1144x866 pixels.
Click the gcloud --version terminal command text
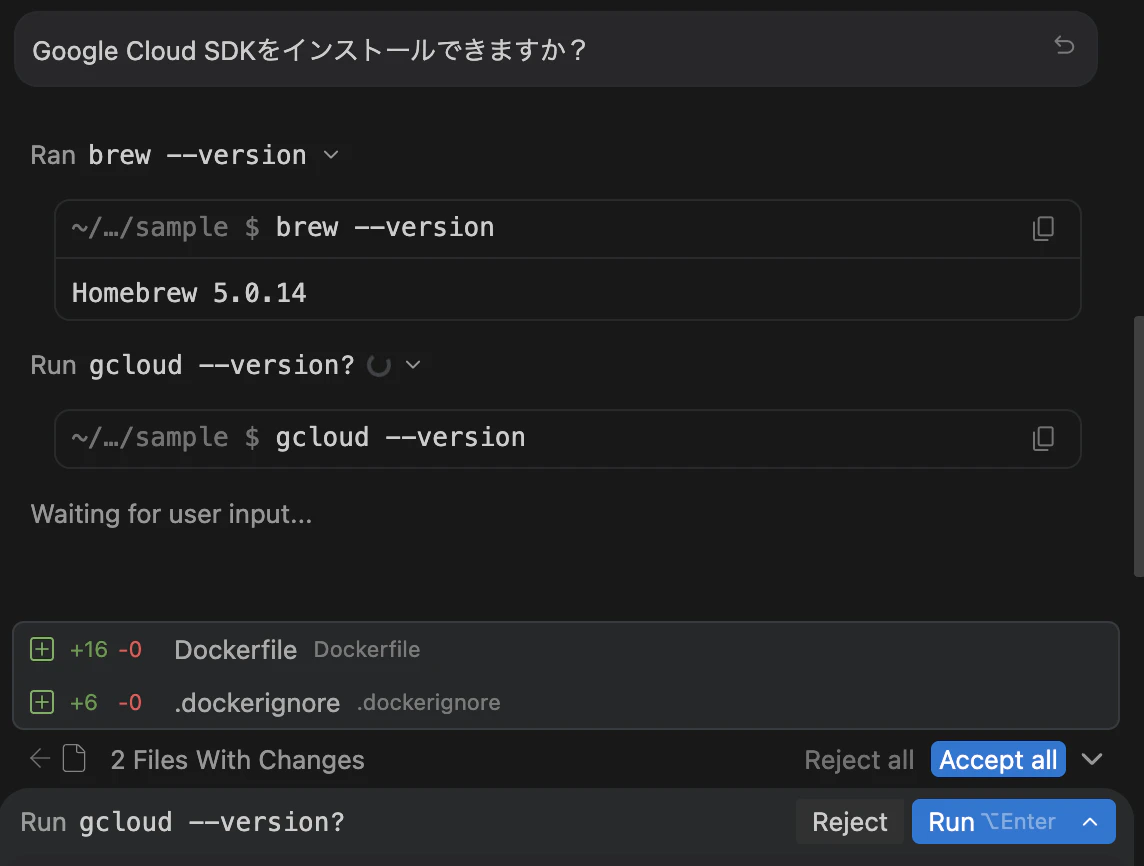(401, 438)
